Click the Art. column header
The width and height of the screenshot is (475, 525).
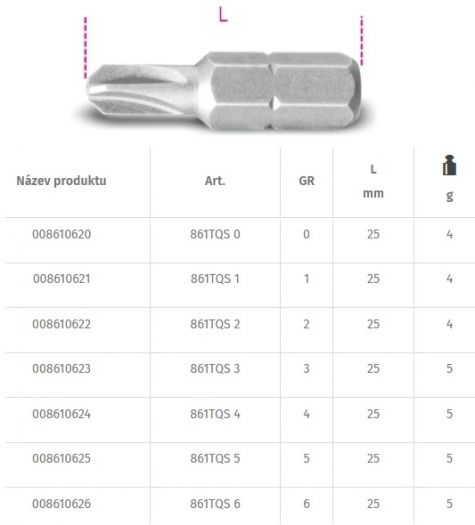[215, 181]
